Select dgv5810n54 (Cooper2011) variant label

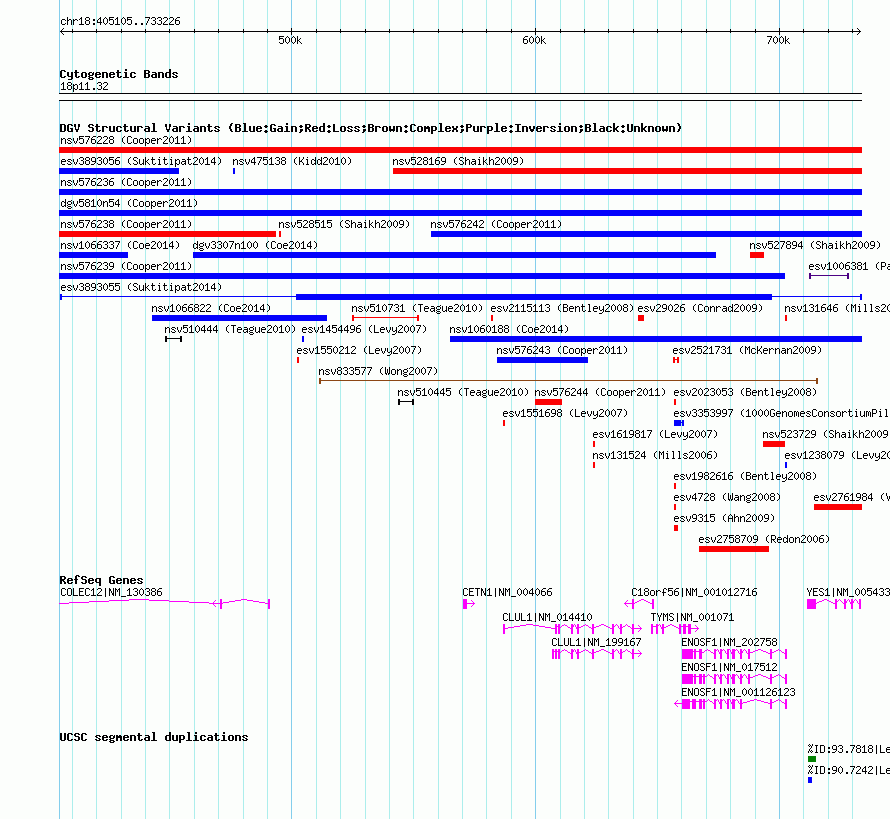pyautogui.click(x=129, y=203)
